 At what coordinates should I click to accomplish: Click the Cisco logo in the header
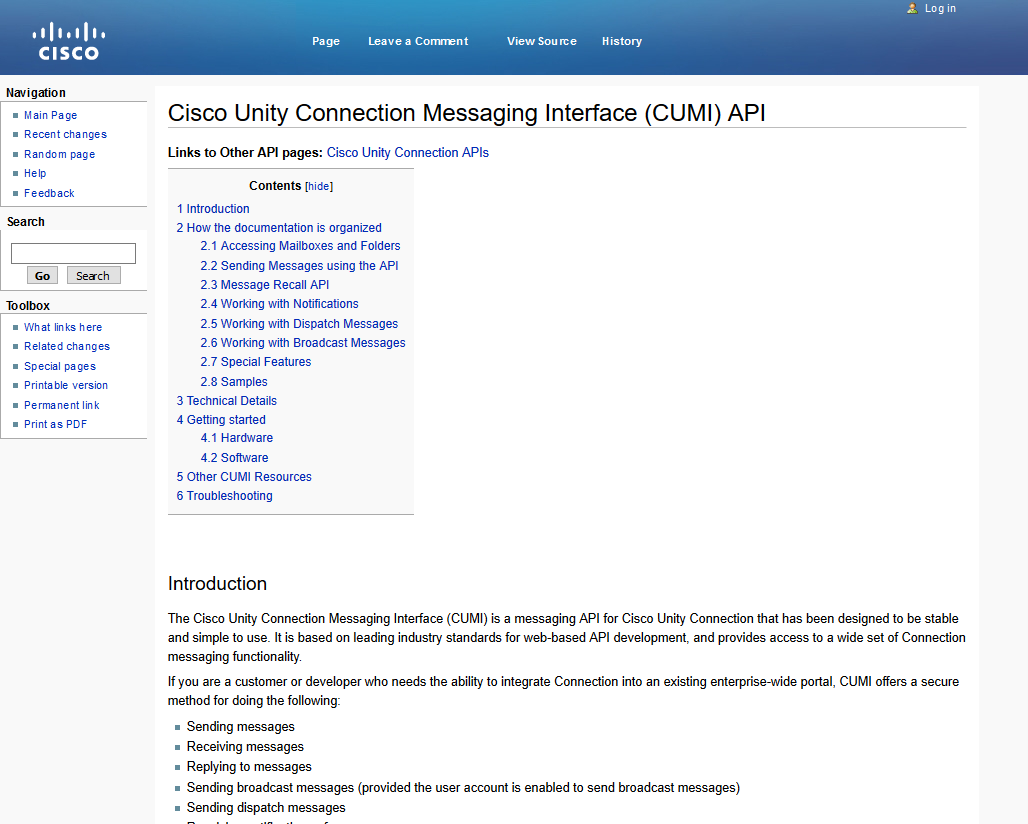point(69,41)
